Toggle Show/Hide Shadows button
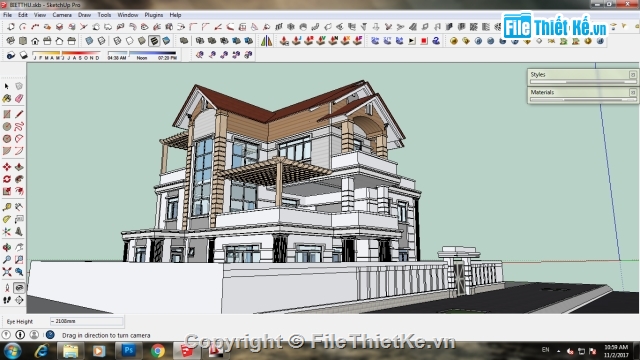Image resolution: width=640 pixels, height=360 pixels. (23, 55)
